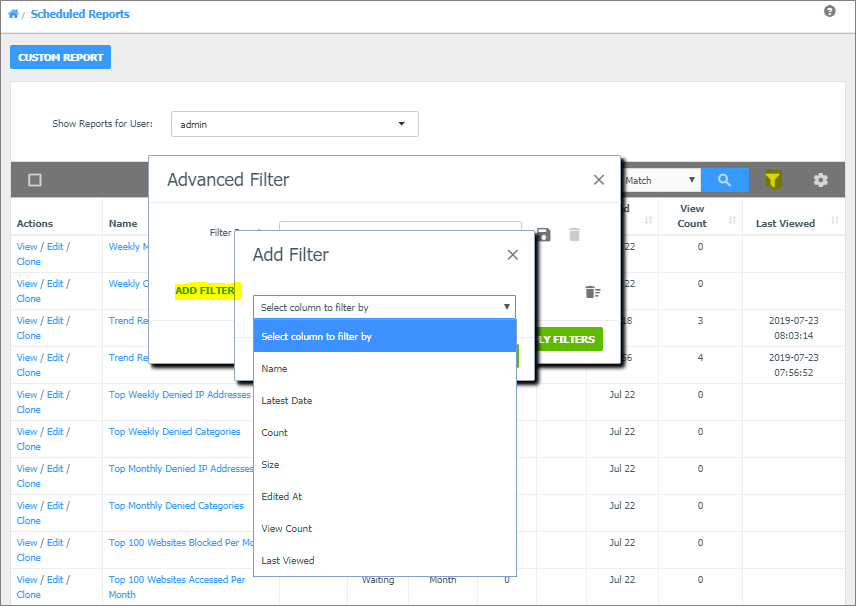Viewport: 856px width, 606px height.
Task: Select Latest Date from the column list
Action: coord(385,400)
